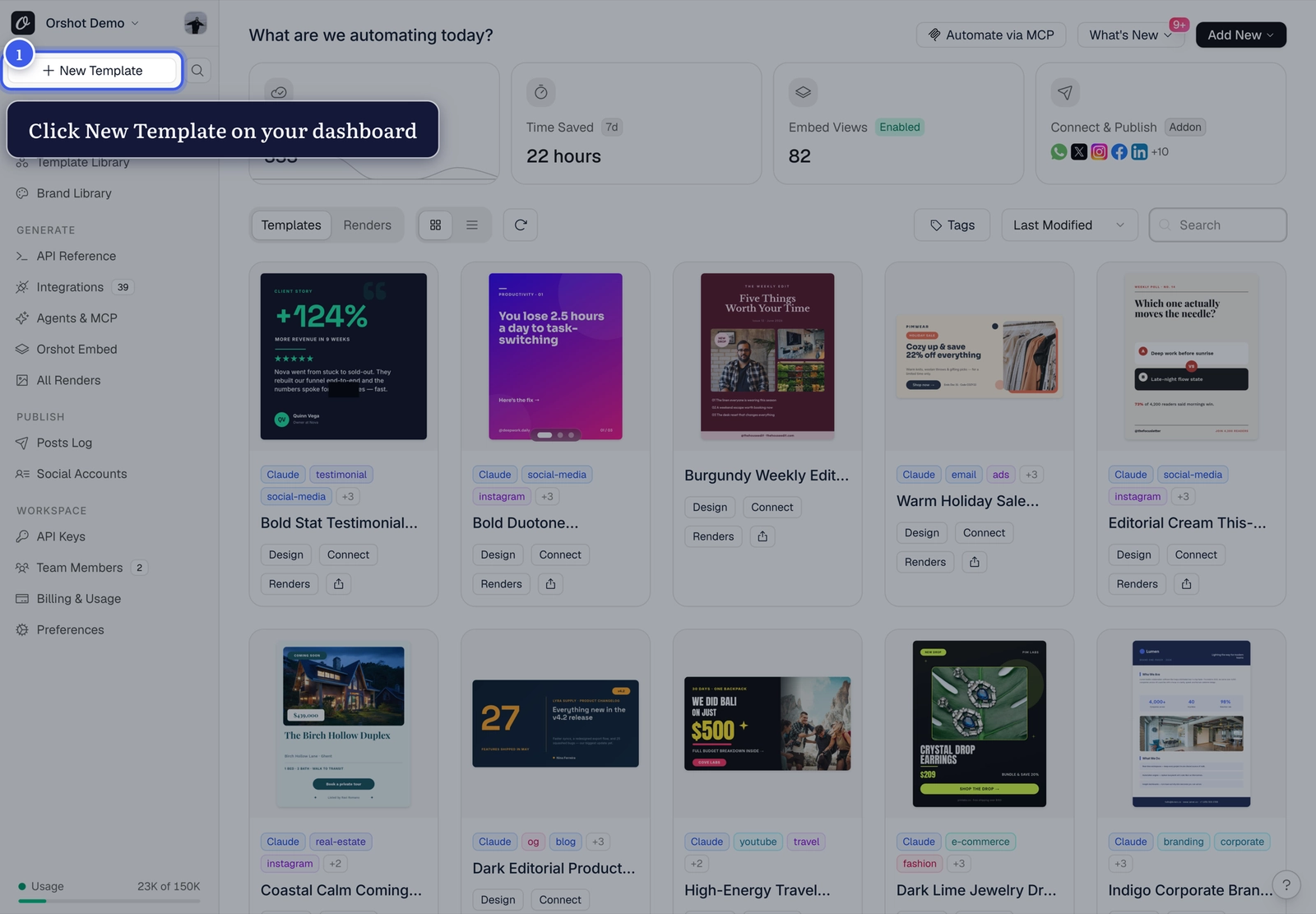Click the Usage progress bar
1316x914 pixels.
pyautogui.click(x=109, y=901)
